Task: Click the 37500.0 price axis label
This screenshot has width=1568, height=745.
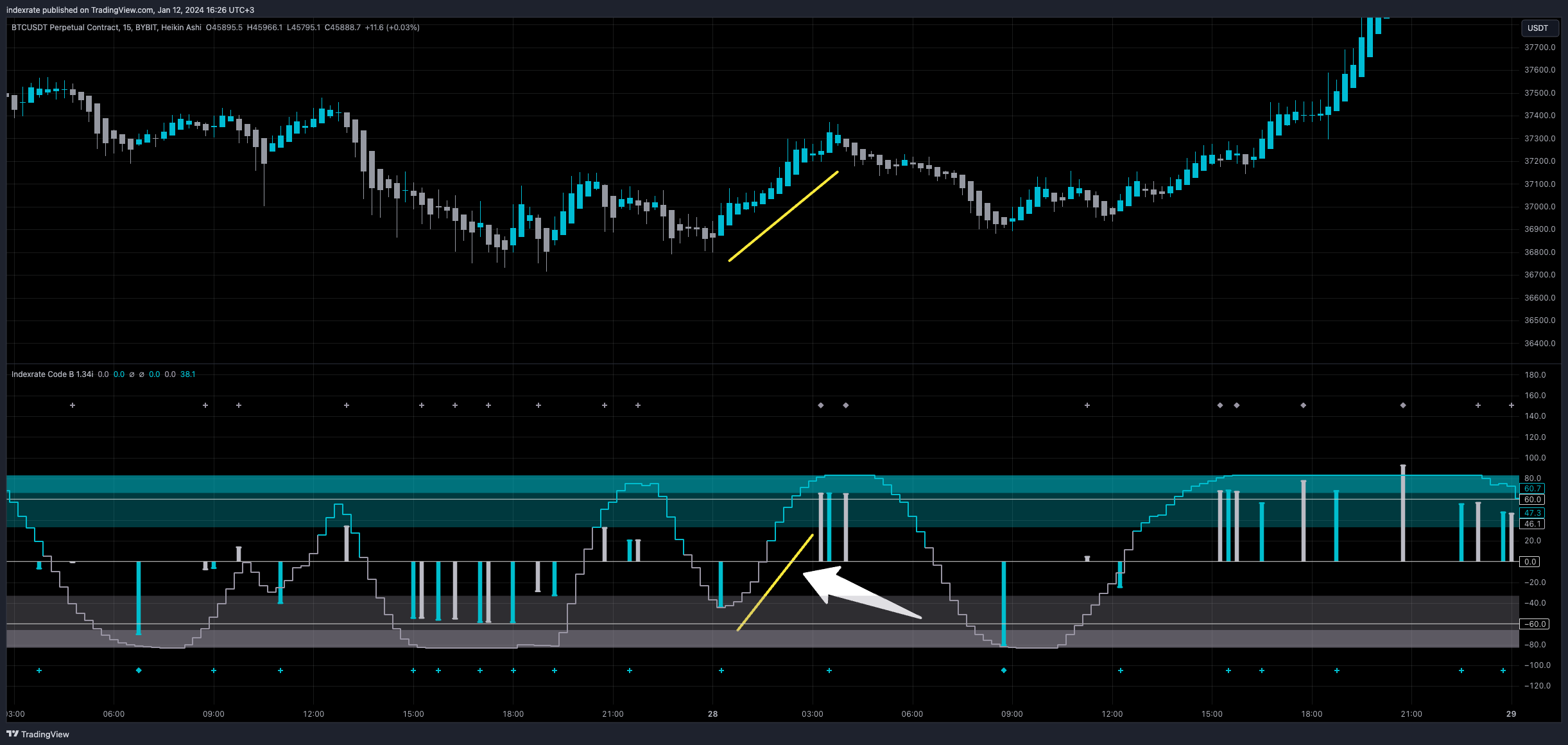Action: coord(1540,93)
